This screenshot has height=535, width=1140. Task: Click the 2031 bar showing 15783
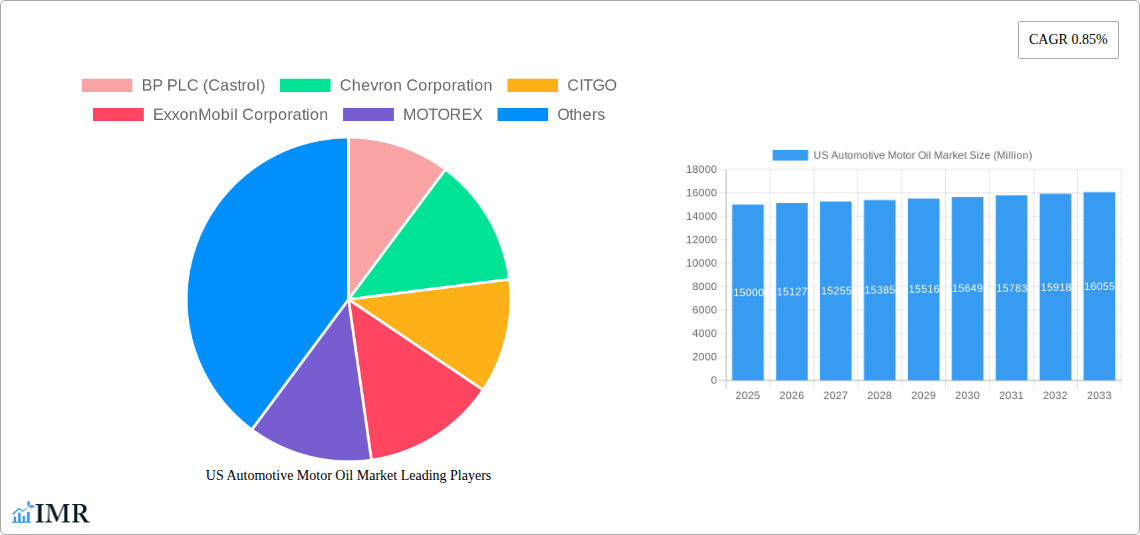click(1011, 288)
